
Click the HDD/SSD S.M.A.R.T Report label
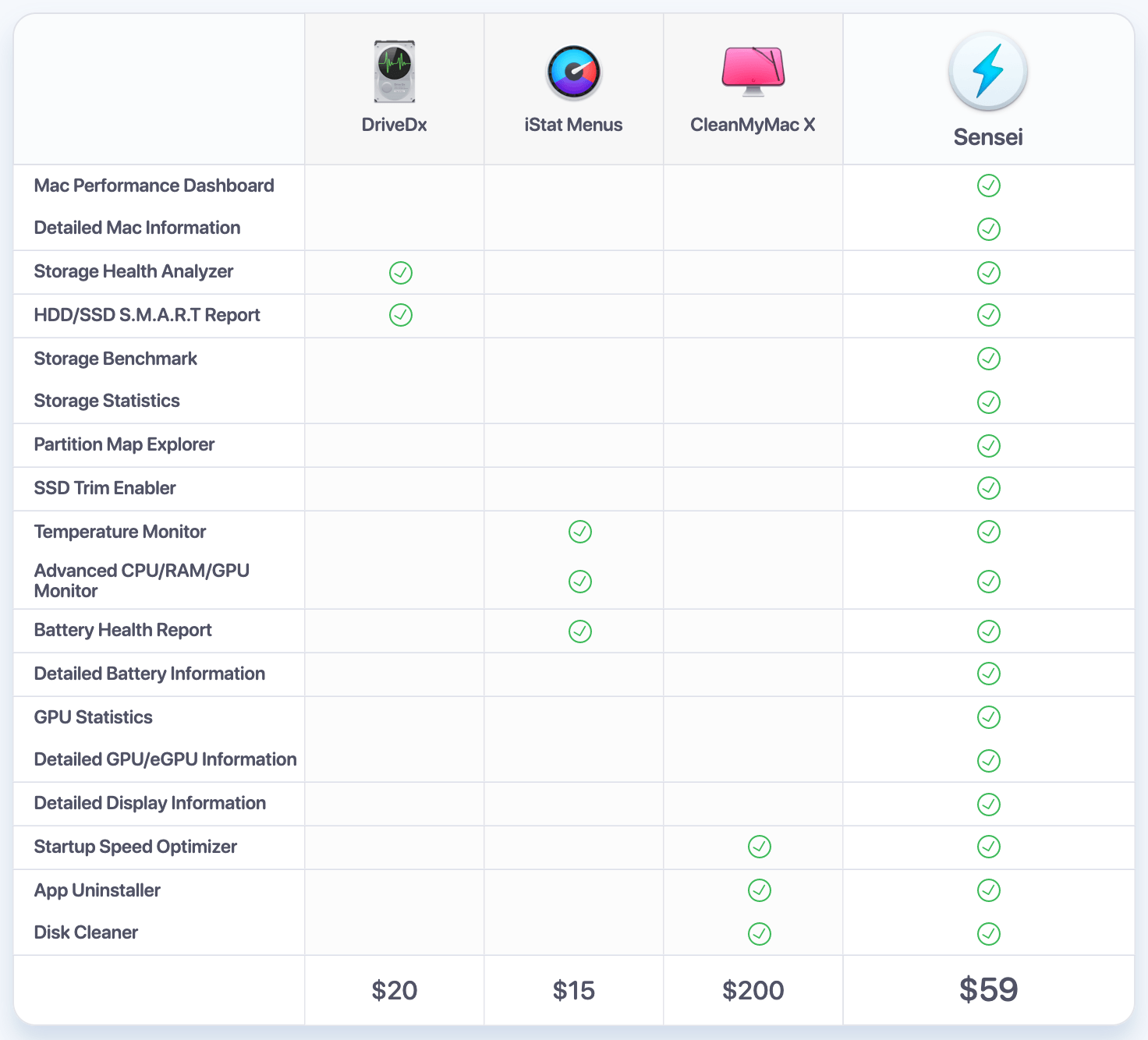tap(147, 315)
